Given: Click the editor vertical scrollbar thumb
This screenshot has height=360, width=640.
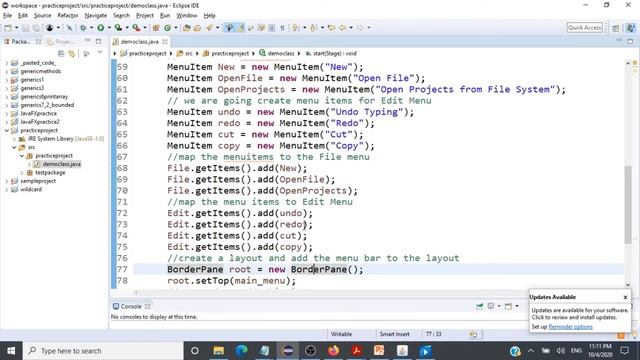Looking at the screenshot, I should pyautogui.click(x=628, y=205).
